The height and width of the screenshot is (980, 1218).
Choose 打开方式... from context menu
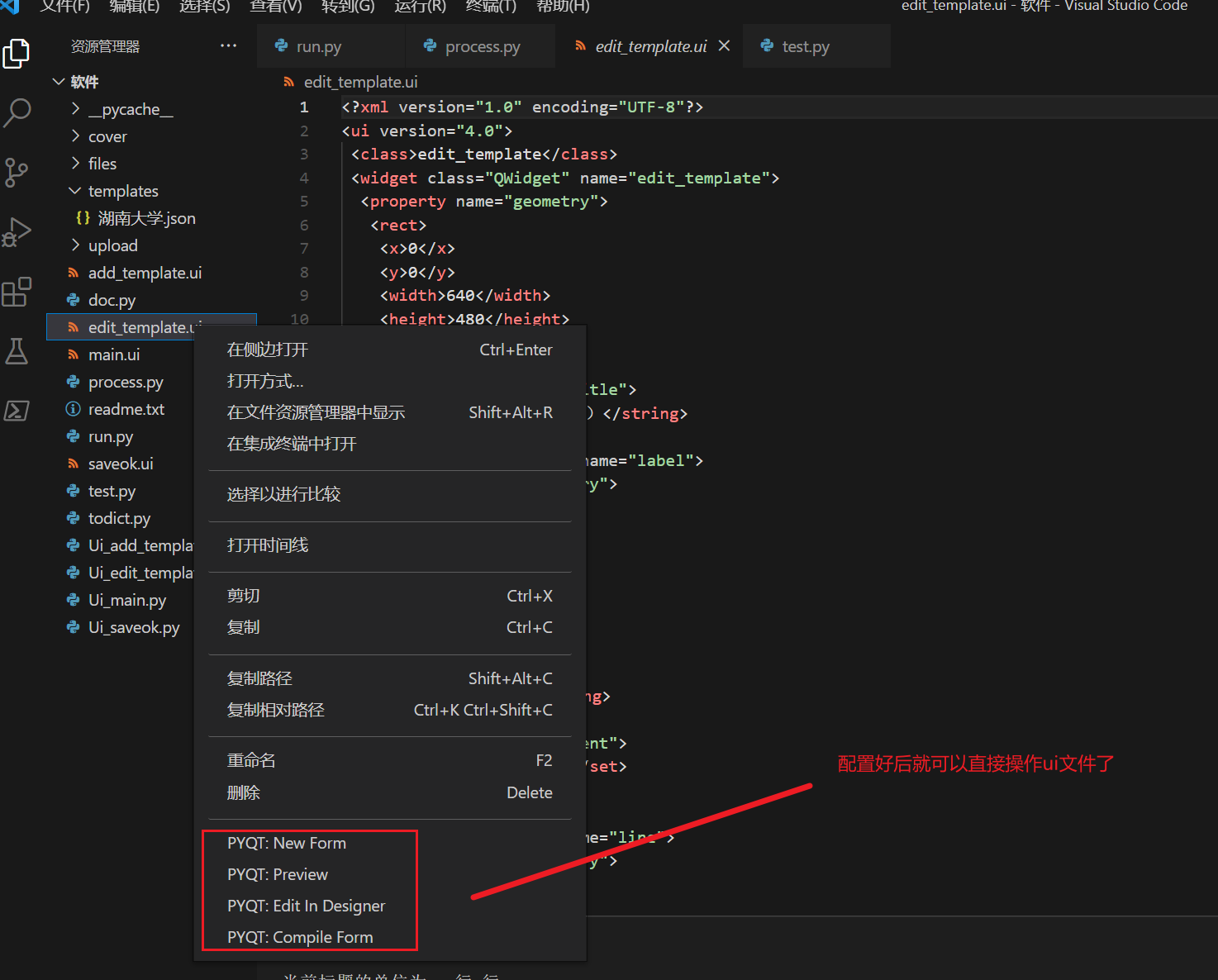pos(390,381)
